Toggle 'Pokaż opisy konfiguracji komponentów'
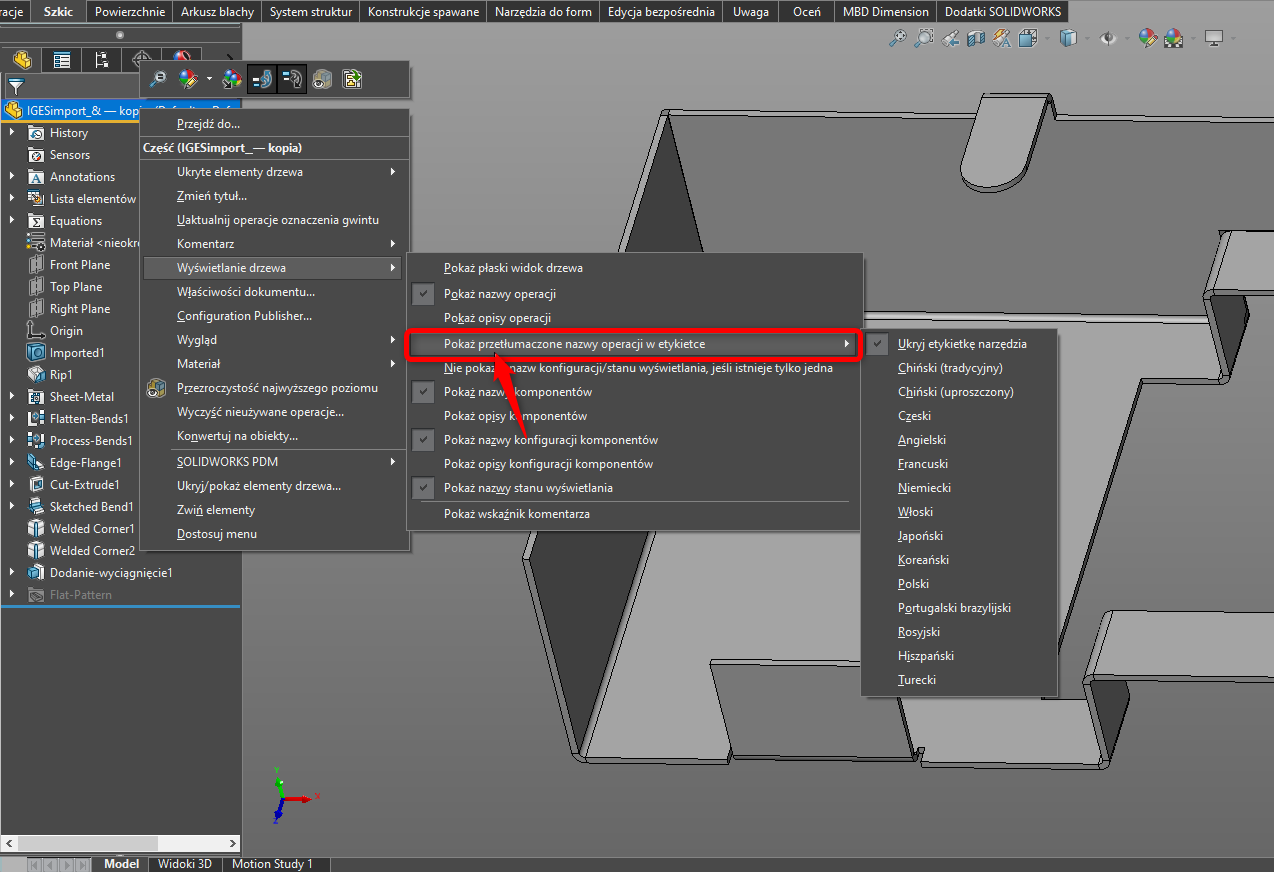The image size is (1274, 872). [x=548, y=464]
